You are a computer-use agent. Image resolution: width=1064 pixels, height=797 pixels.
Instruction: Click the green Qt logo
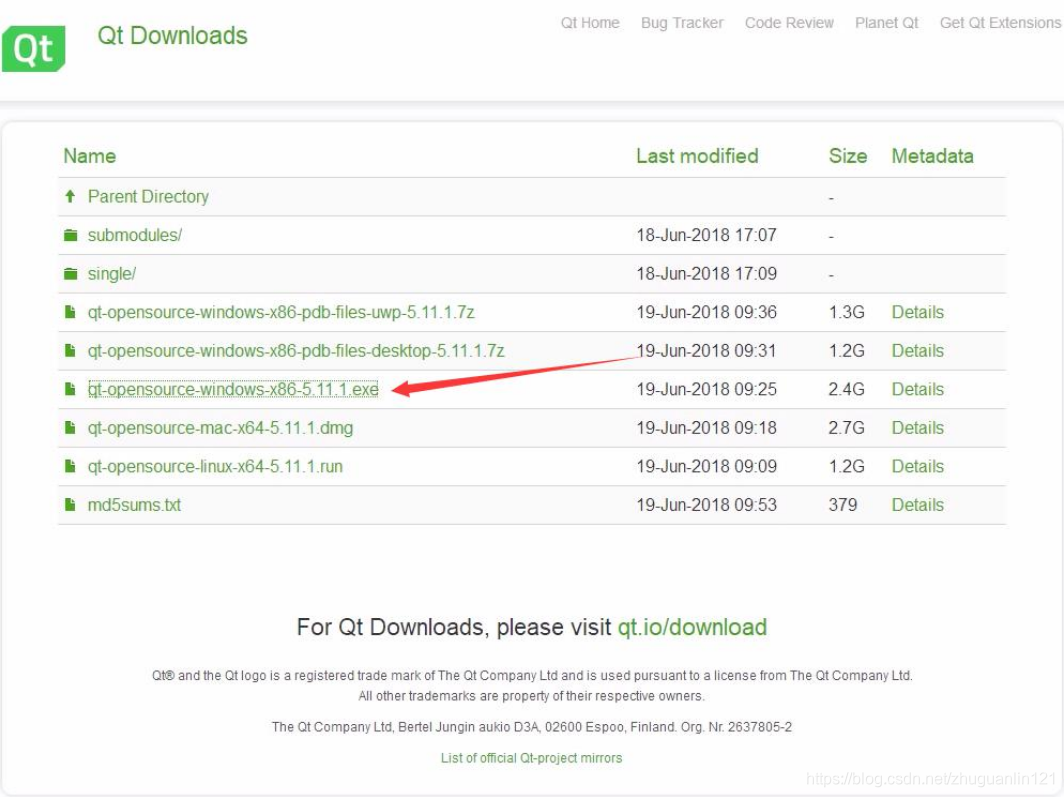(x=33, y=48)
